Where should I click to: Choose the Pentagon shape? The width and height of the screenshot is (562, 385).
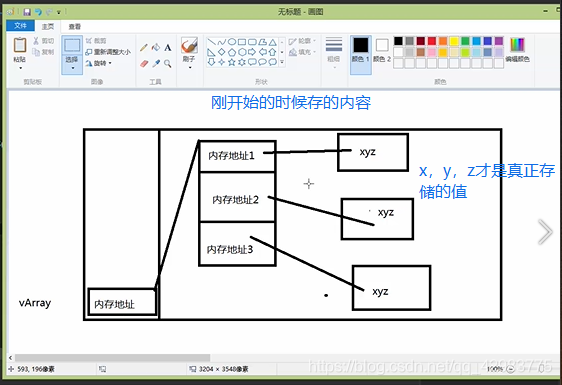click(x=232, y=52)
